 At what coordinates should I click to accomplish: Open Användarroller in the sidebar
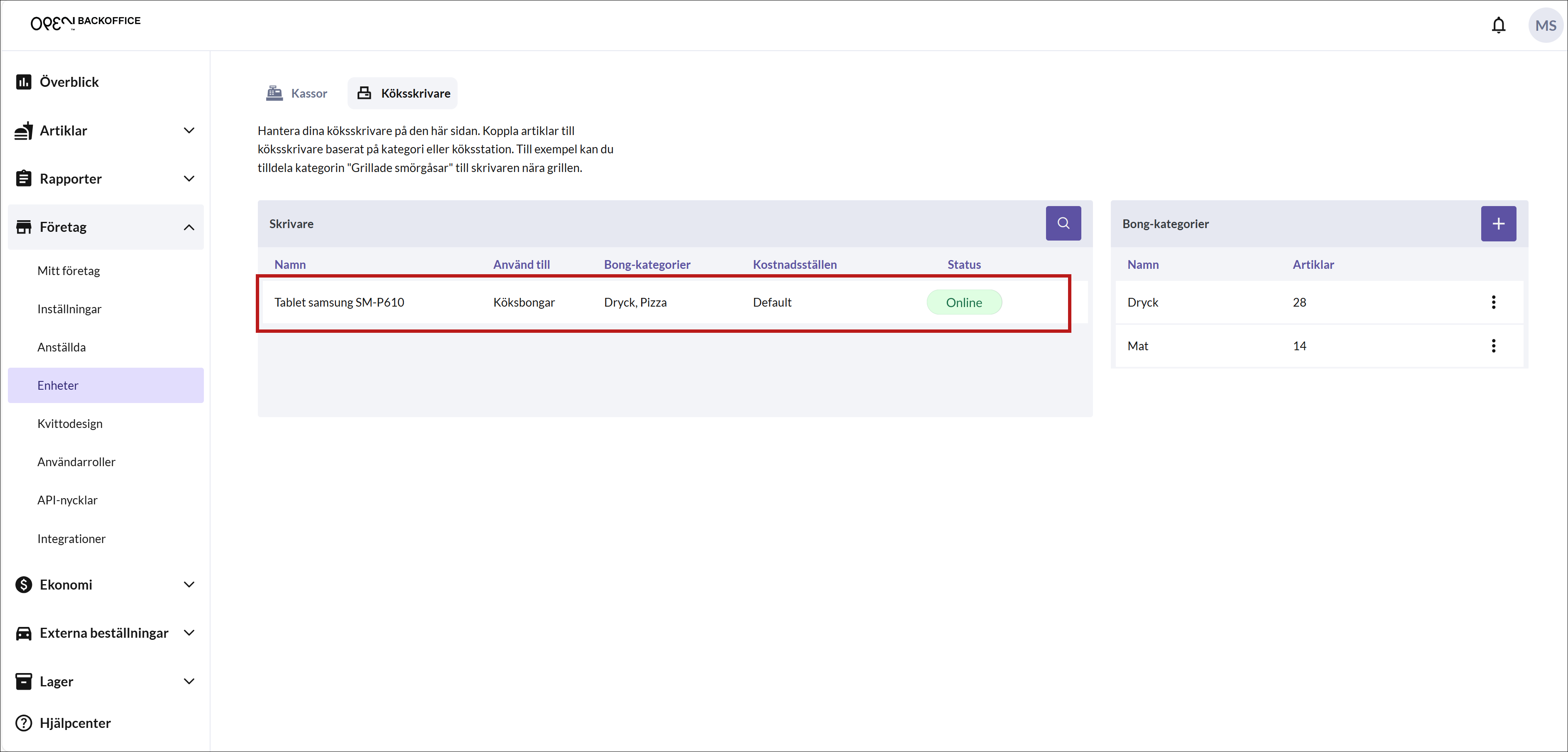76,462
